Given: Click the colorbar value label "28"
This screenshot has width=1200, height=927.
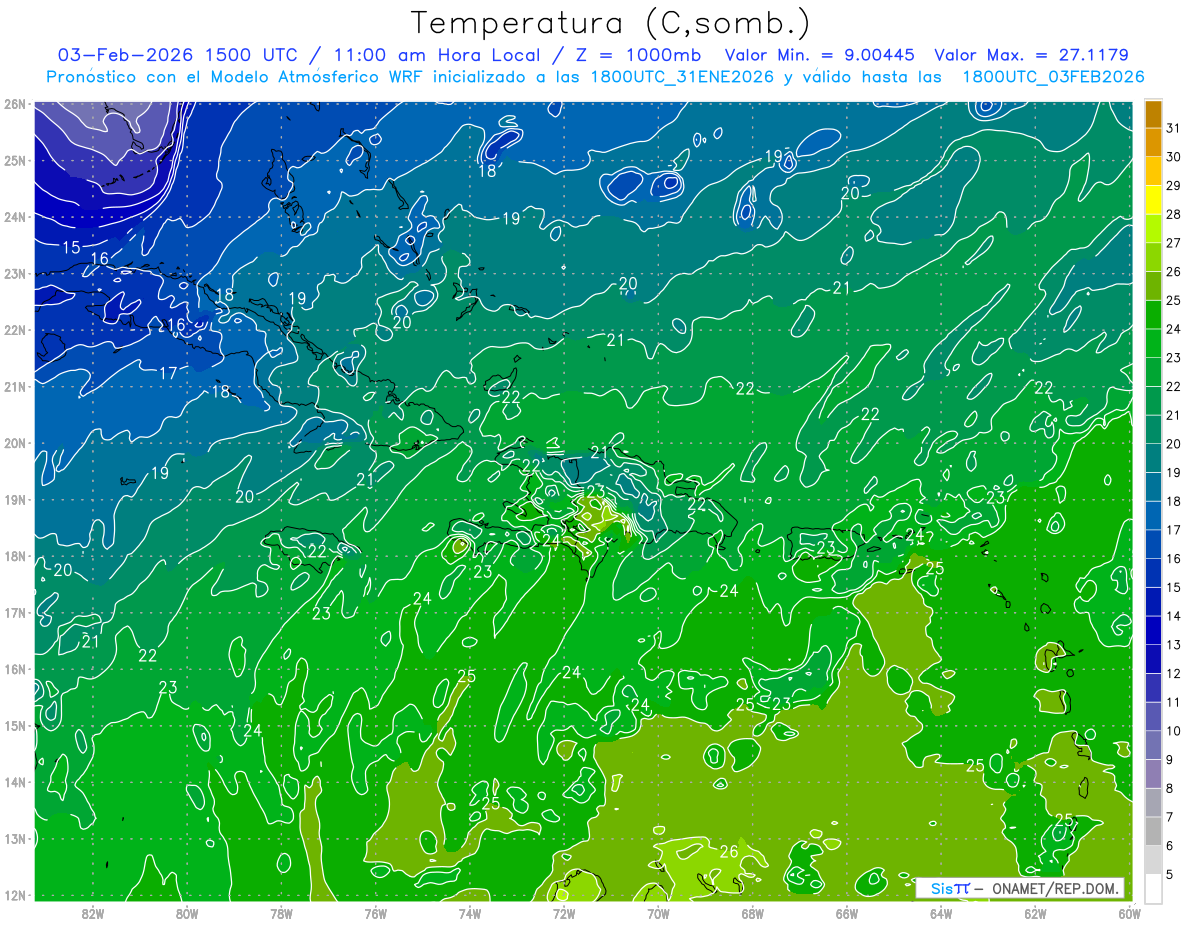Looking at the screenshot, I should [x=1174, y=215].
